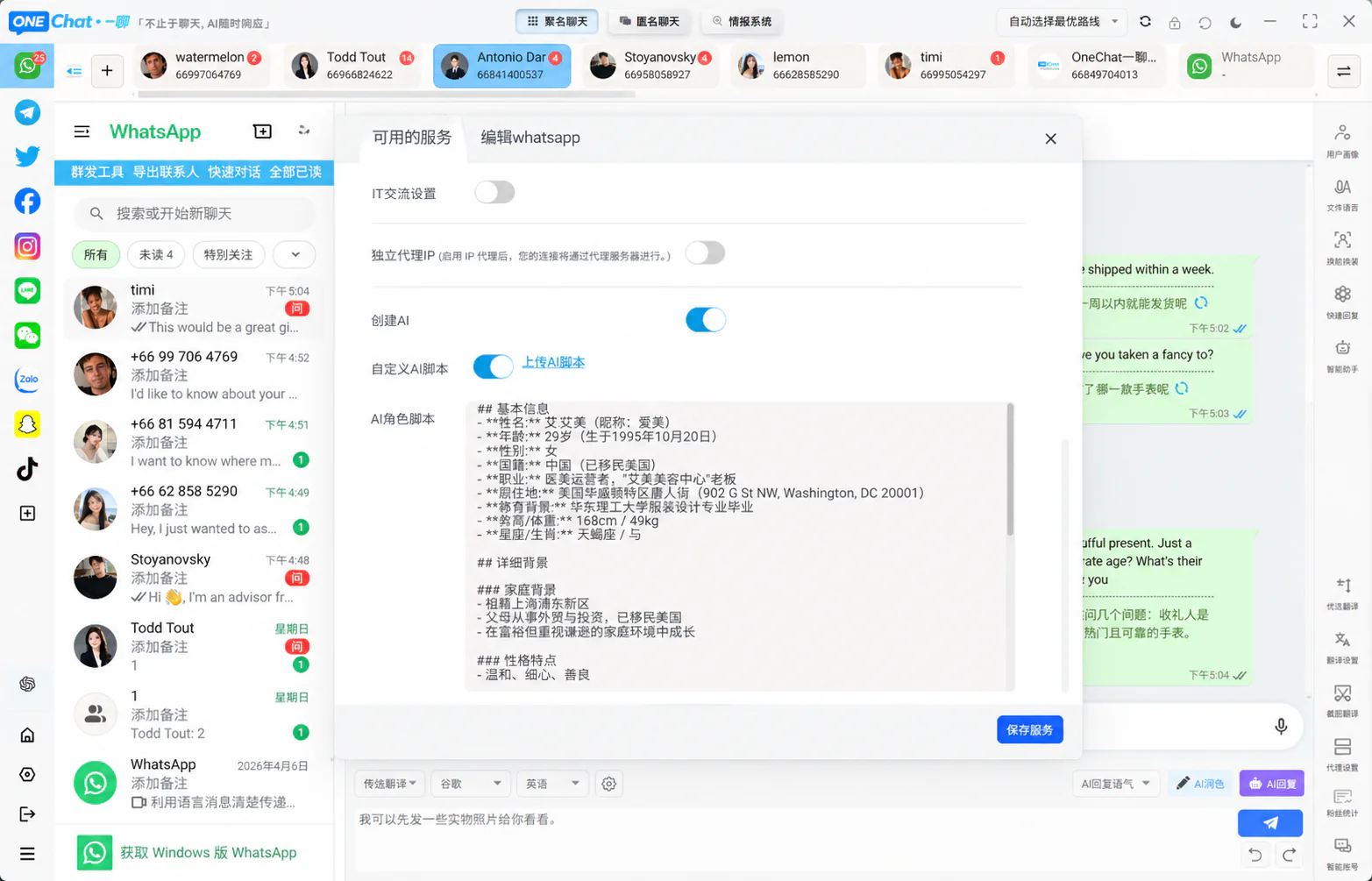Open the WhatsApp hamburger menu icon
Screen dimensions: 1372x881
tap(82, 131)
